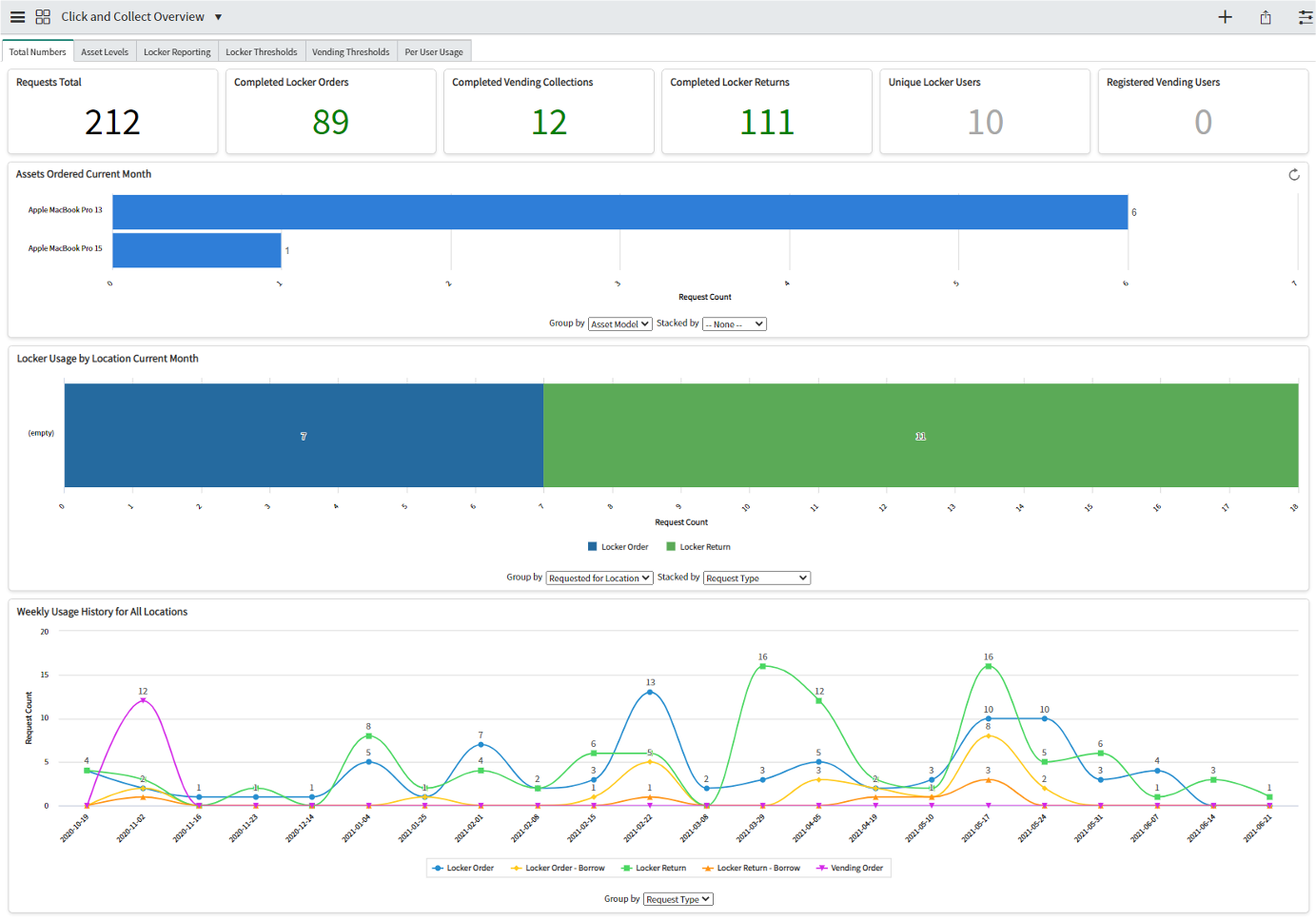1316x921 pixels.
Task: Toggle Locker Order series in weekly legend
Action: [463, 868]
